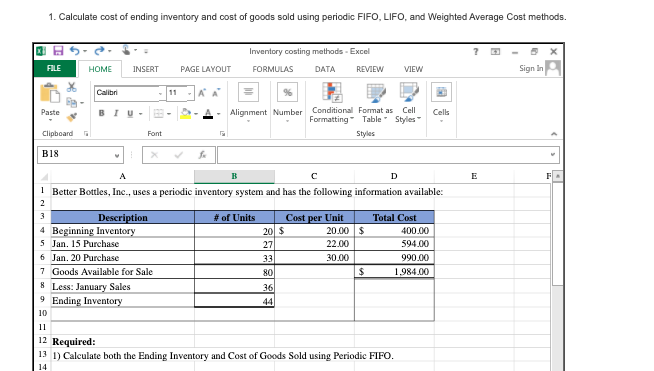Select the 1,984.00 total cost cell
The width and height of the screenshot is (654, 371).
(394, 272)
